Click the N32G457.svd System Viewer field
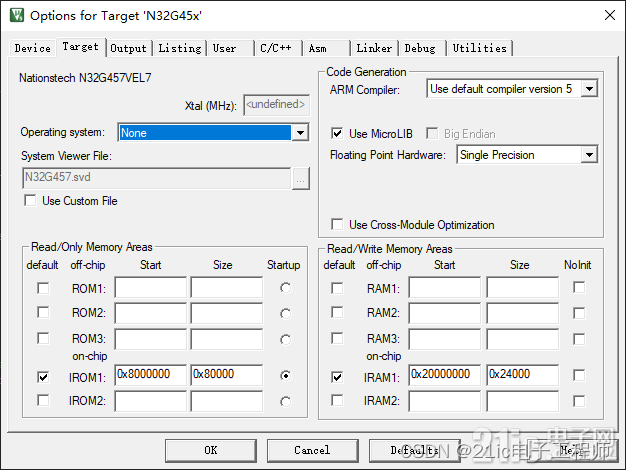 (157, 178)
